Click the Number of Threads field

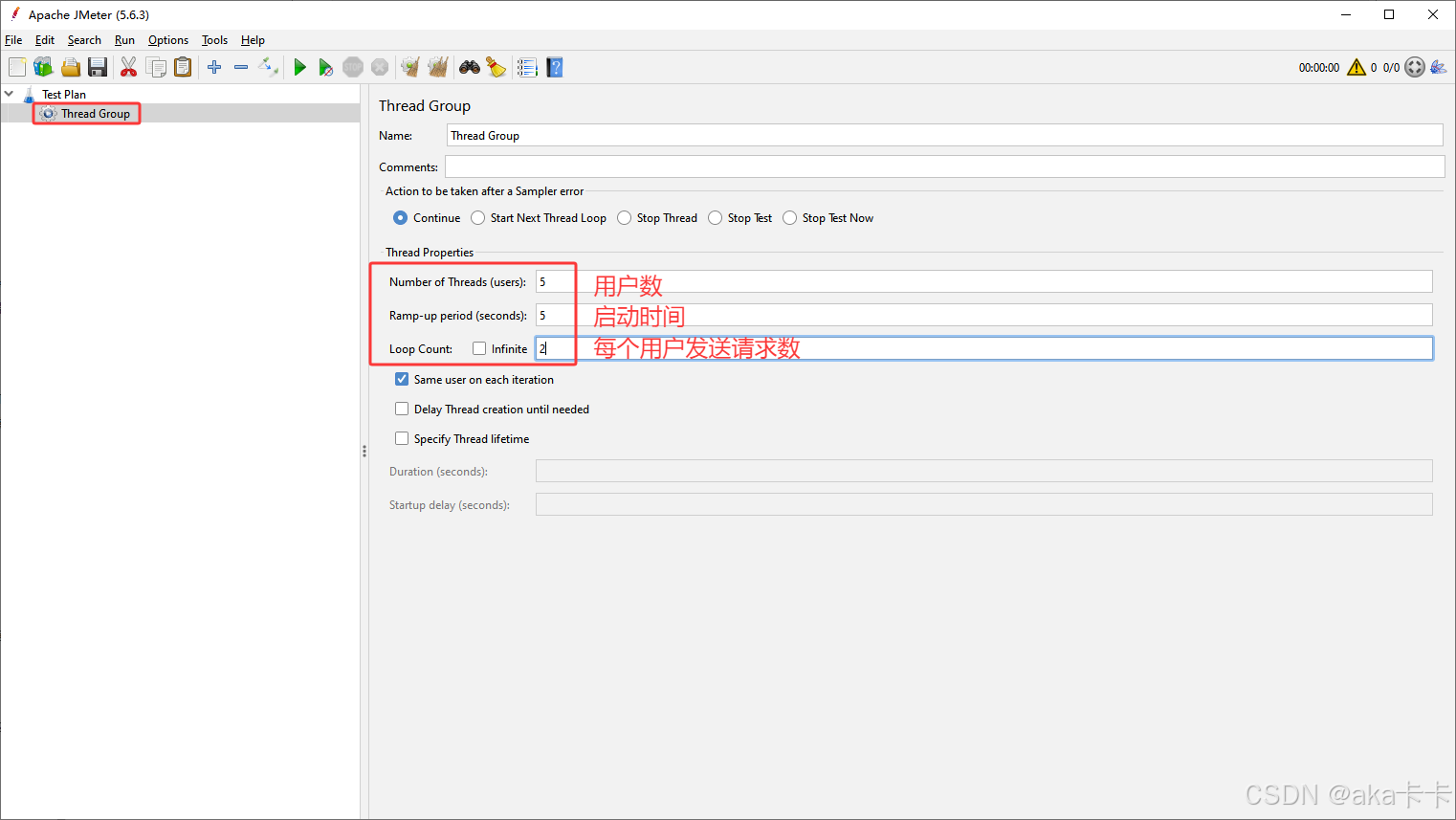pyautogui.click(x=984, y=281)
